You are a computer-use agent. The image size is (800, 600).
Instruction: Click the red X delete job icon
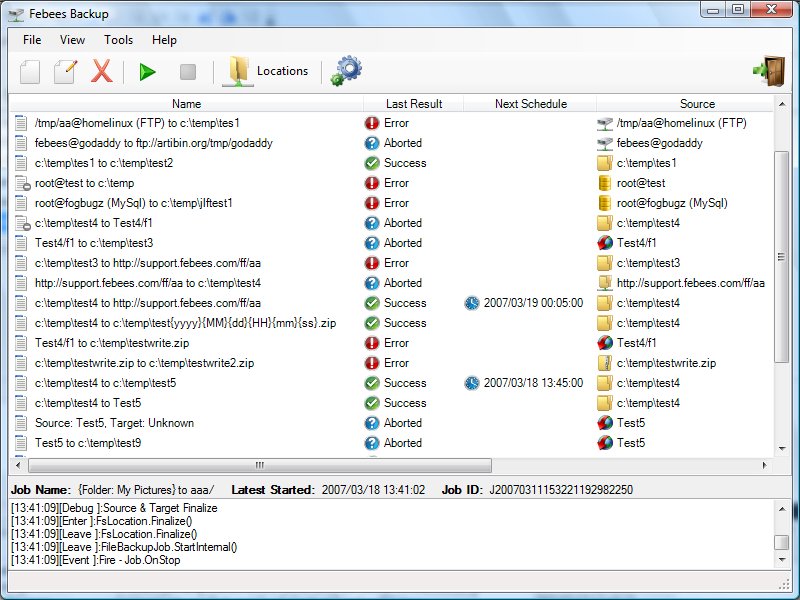[101, 71]
